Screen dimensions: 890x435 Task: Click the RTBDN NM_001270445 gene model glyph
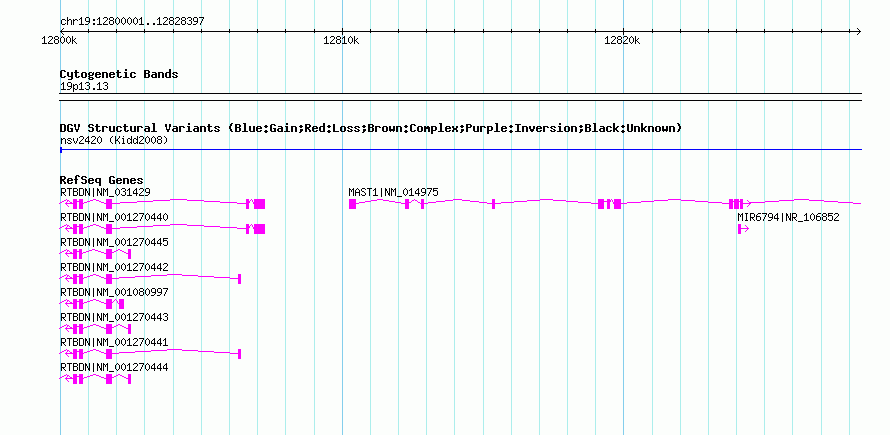pos(95,254)
